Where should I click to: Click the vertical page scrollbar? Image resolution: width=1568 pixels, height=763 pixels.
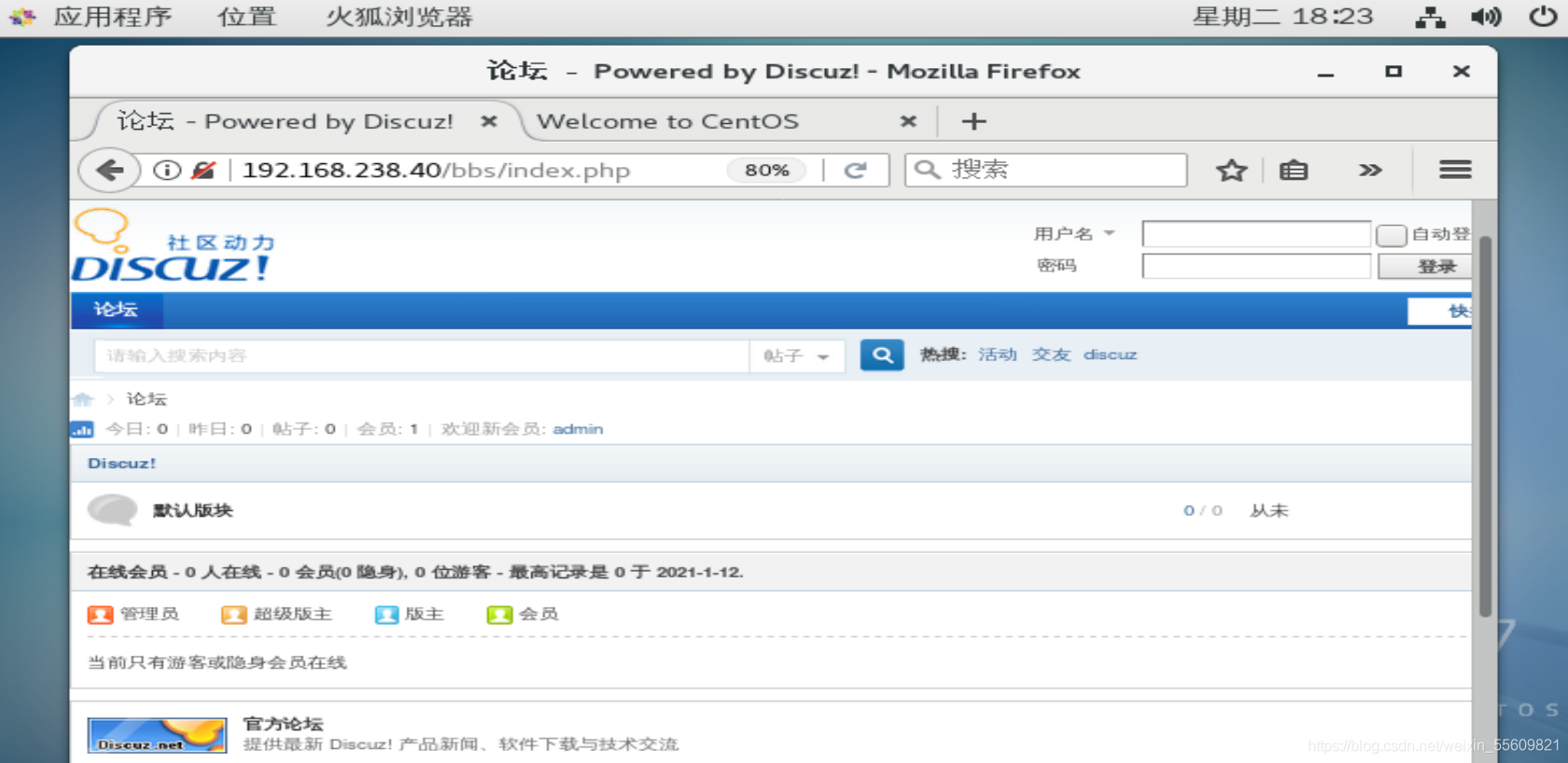click(1485, 427)
